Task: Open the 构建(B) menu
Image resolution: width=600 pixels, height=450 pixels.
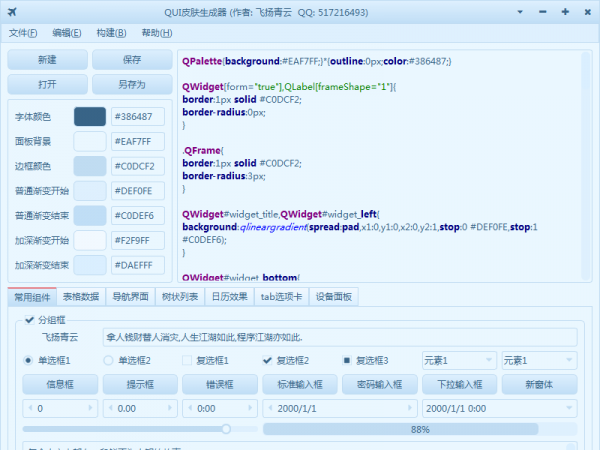Action: click(x=111, y=33)
